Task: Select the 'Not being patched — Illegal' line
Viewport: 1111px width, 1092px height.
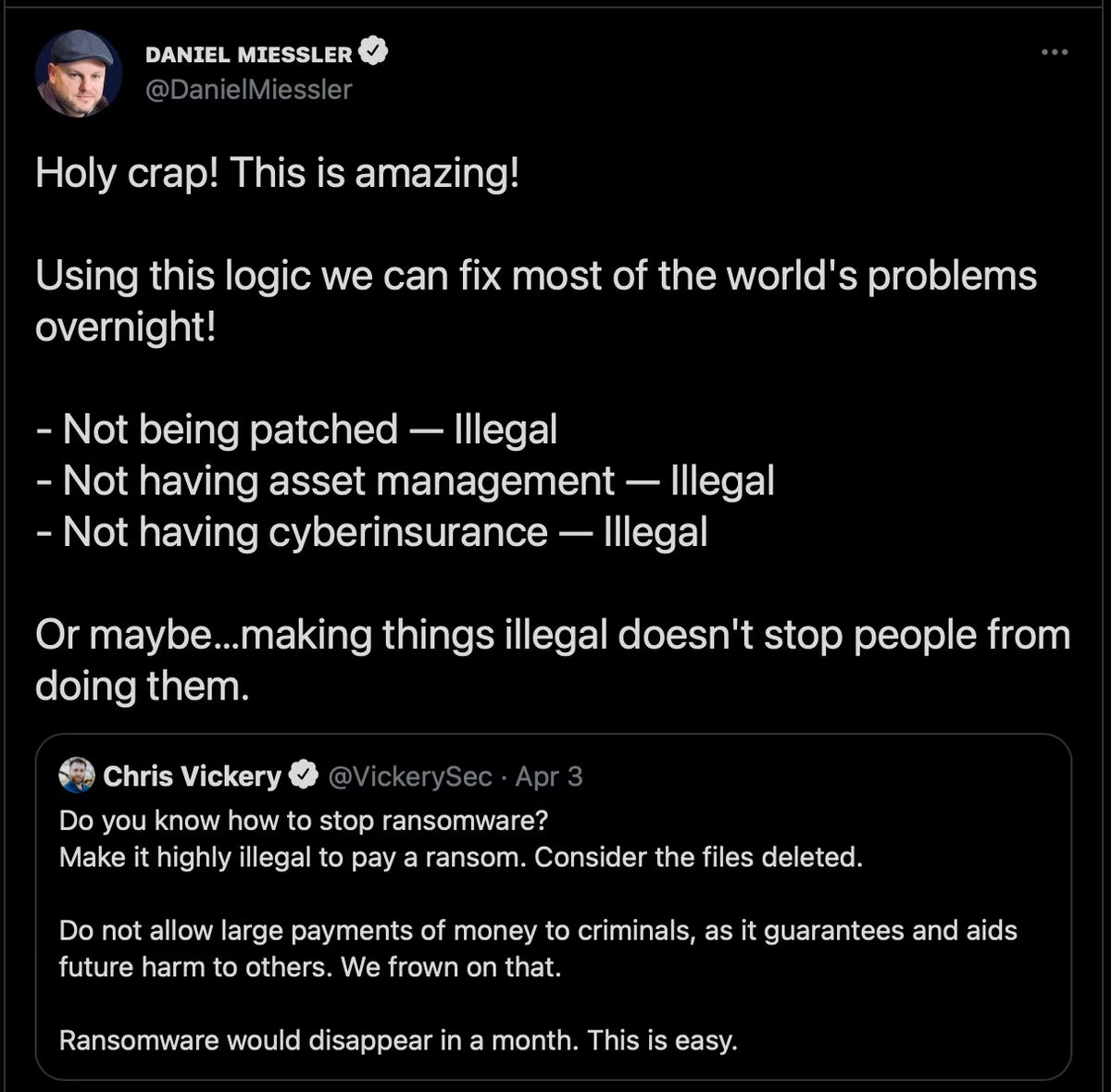Action: pyautogui.click(x=297, y=429)
